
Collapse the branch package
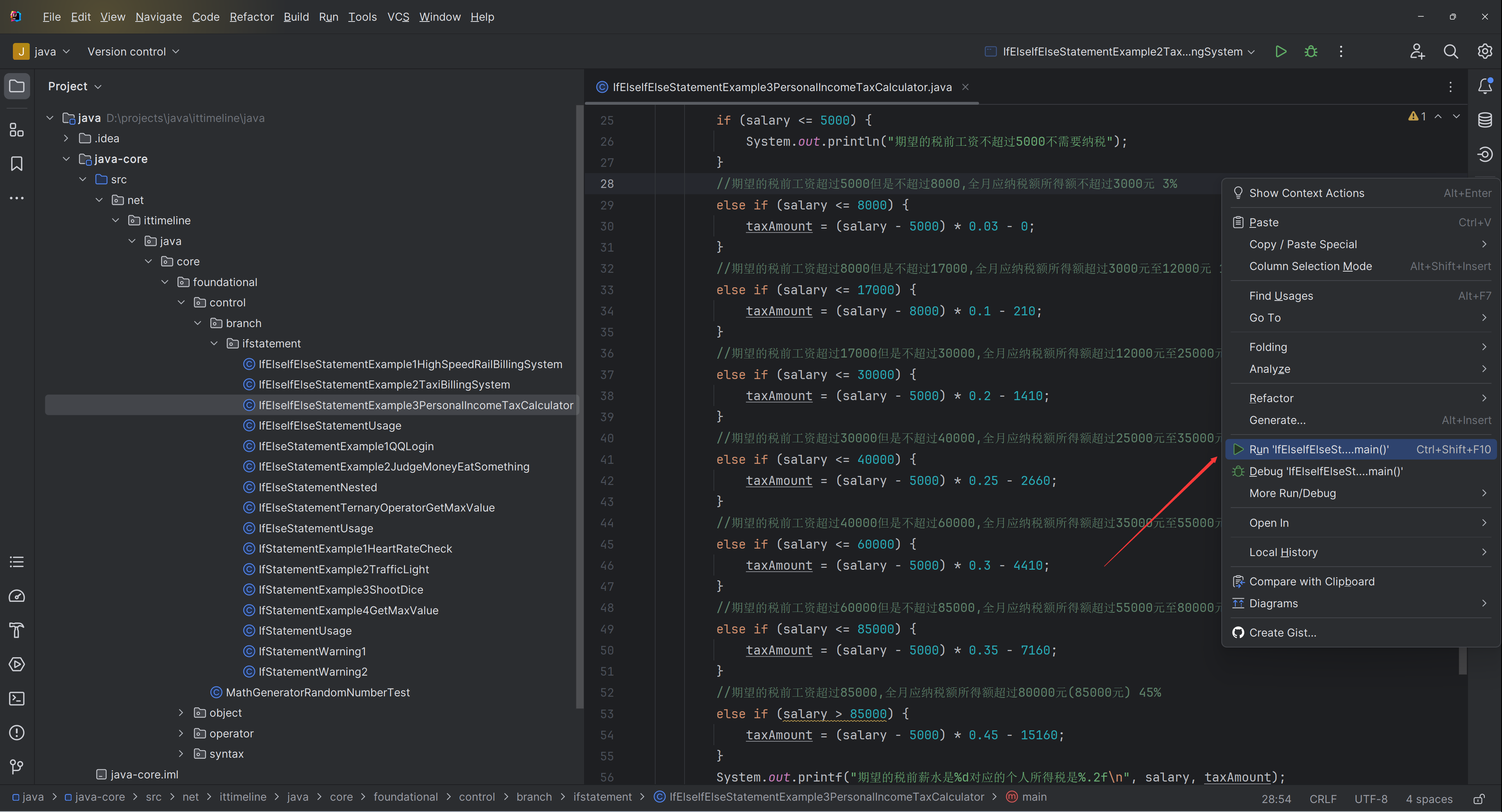click(x=198, y=323)
